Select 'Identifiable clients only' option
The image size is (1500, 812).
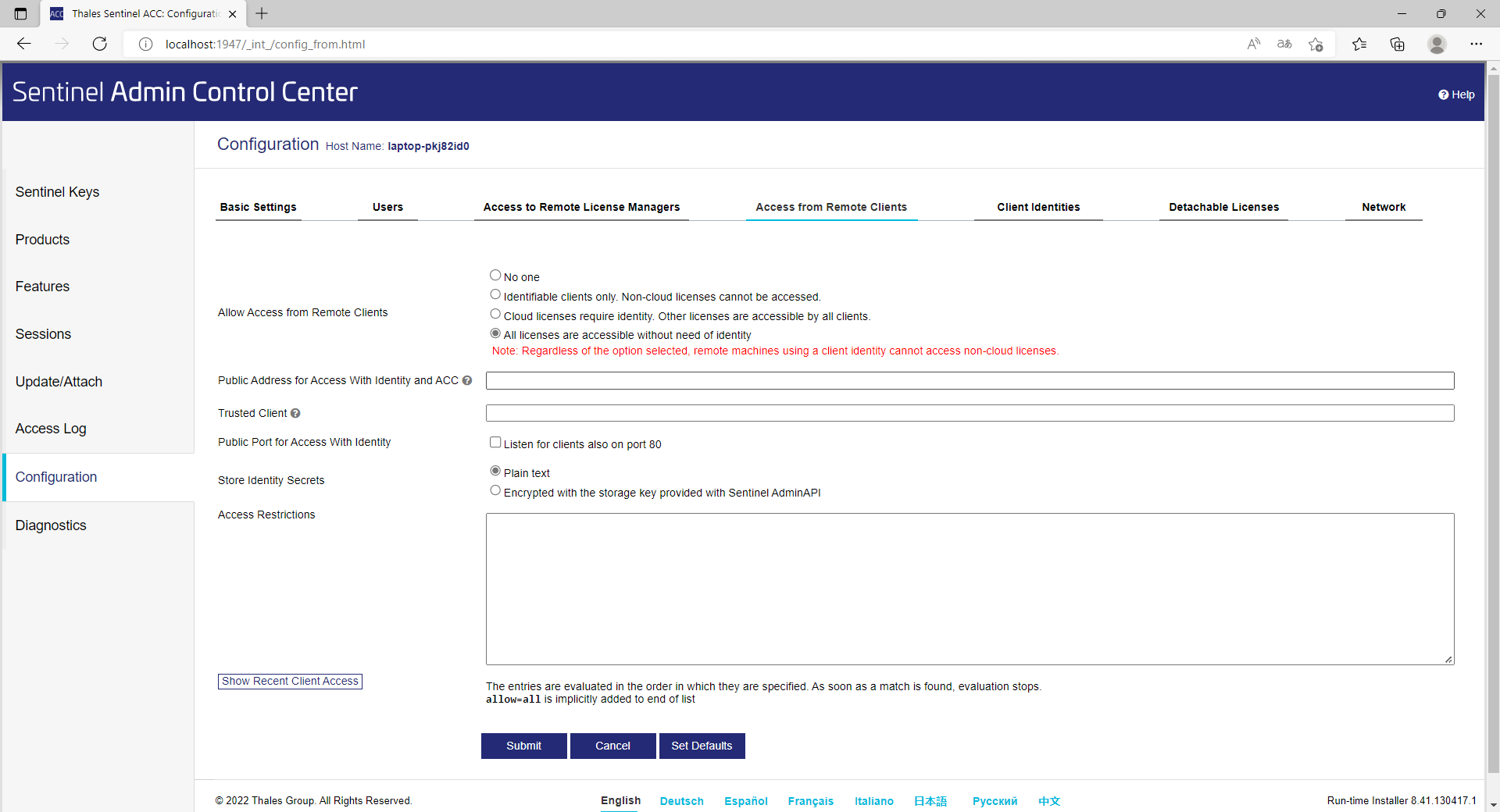tap(495, 294)
